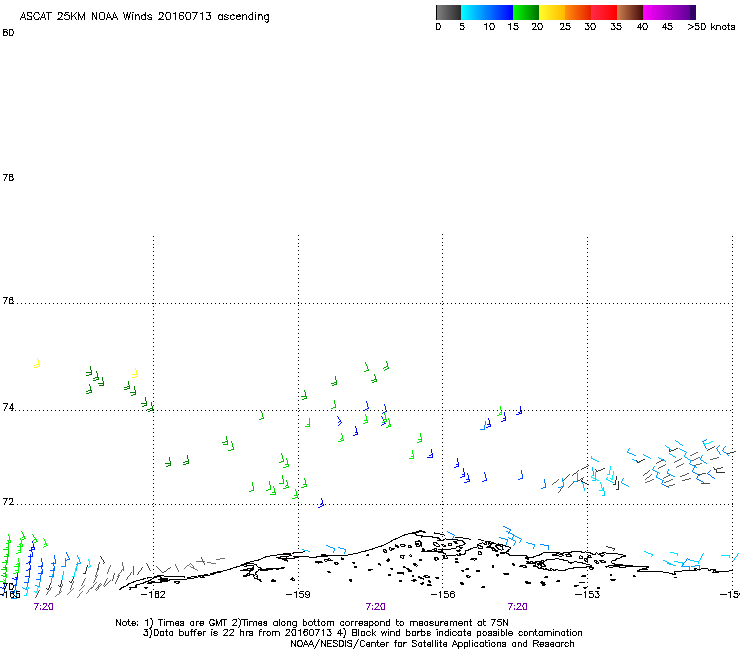Click the -162 longitude axis label
Screen dimensions: 740x650
tap(153, 594)
